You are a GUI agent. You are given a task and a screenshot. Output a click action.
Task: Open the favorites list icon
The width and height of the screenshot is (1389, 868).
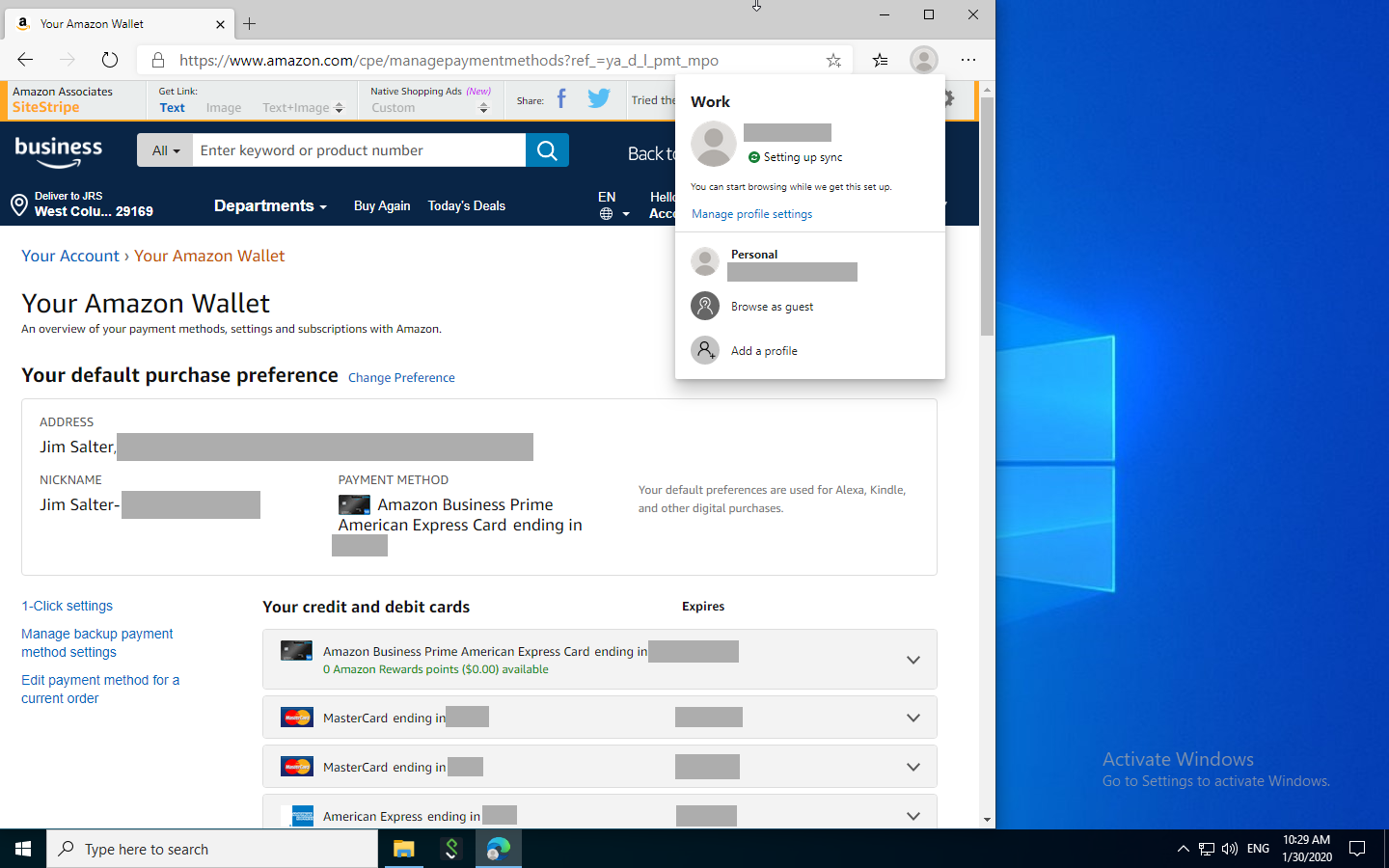881,60
